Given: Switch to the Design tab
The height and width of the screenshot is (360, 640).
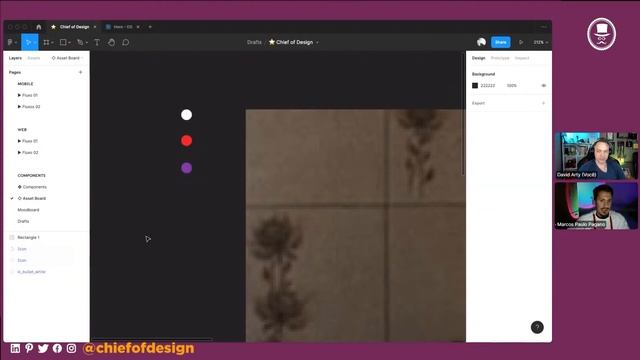Looking at the screenshot, I should pos(478,58).
